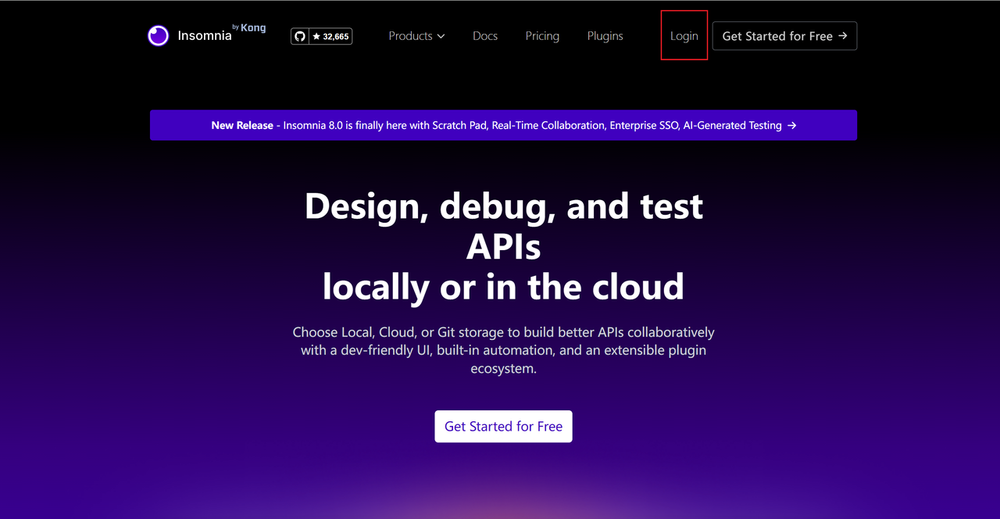The height and width of the screenshot is (519, 1000).
Task: Click the bold "New Release" label
Action: click(242, 126)
